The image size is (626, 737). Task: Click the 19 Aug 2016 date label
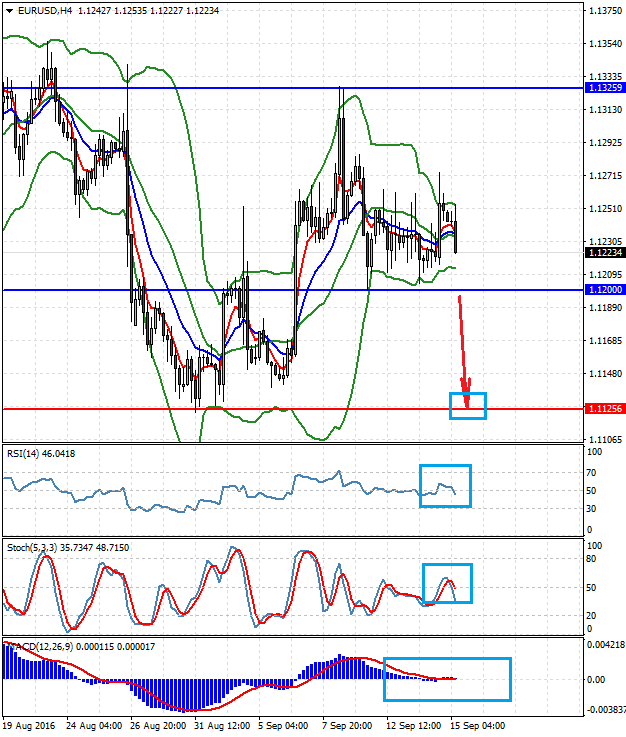tap(31, 724)
